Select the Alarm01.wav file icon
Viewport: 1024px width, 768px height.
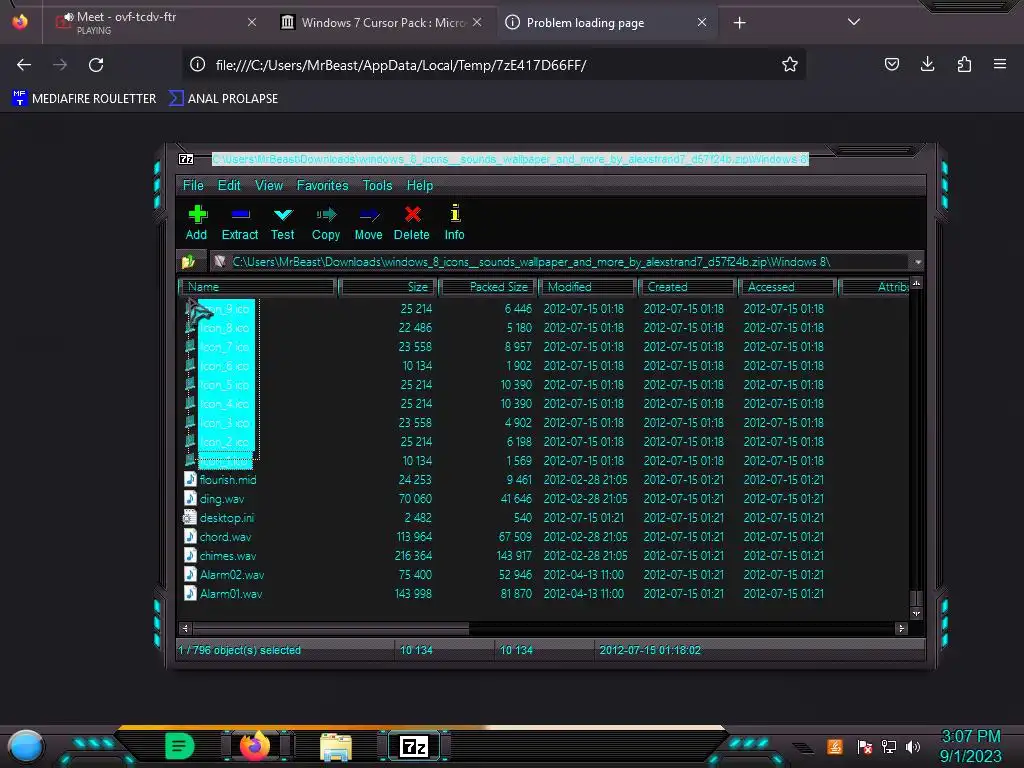click(190, 593)
